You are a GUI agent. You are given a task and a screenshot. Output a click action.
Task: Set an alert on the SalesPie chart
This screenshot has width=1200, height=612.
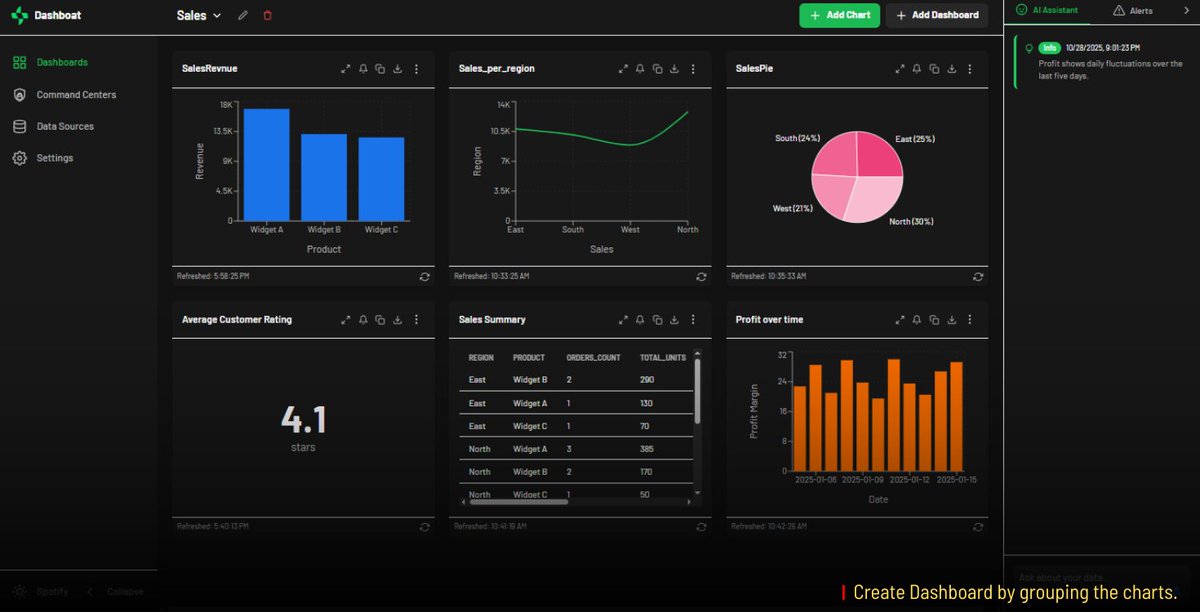tap(915, 69)
